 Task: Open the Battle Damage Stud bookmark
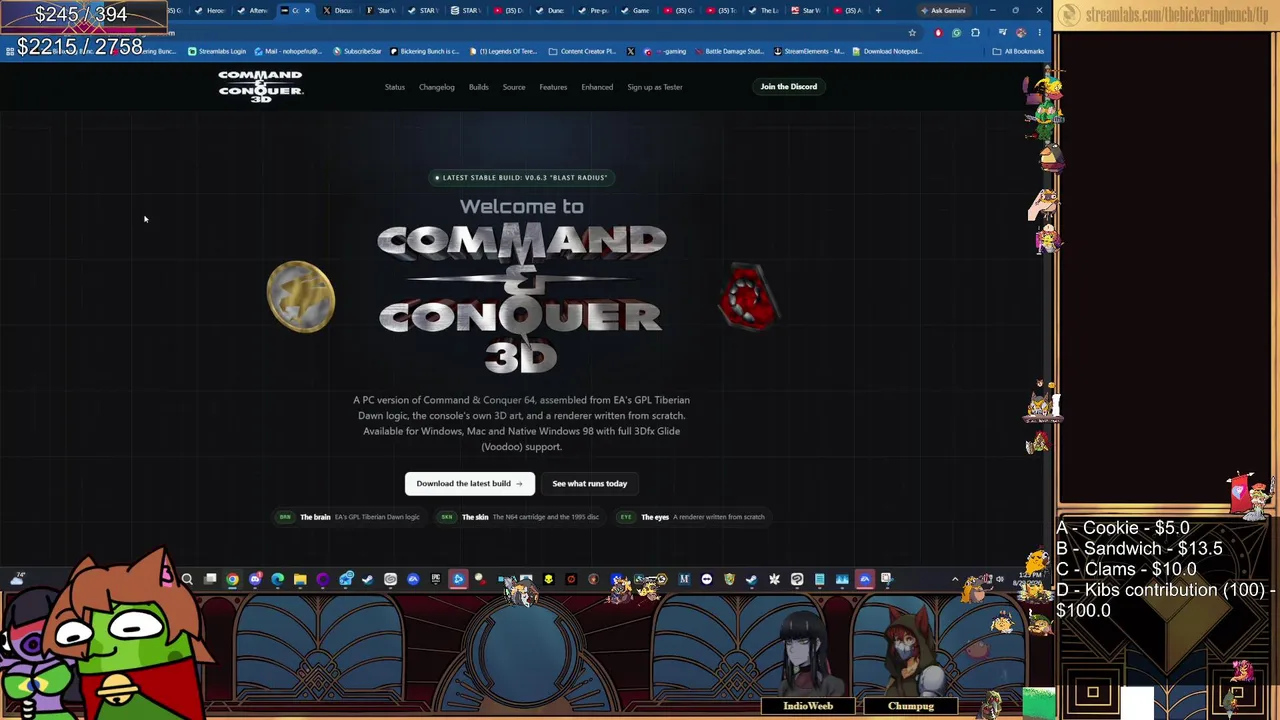(x=730, y=52)
